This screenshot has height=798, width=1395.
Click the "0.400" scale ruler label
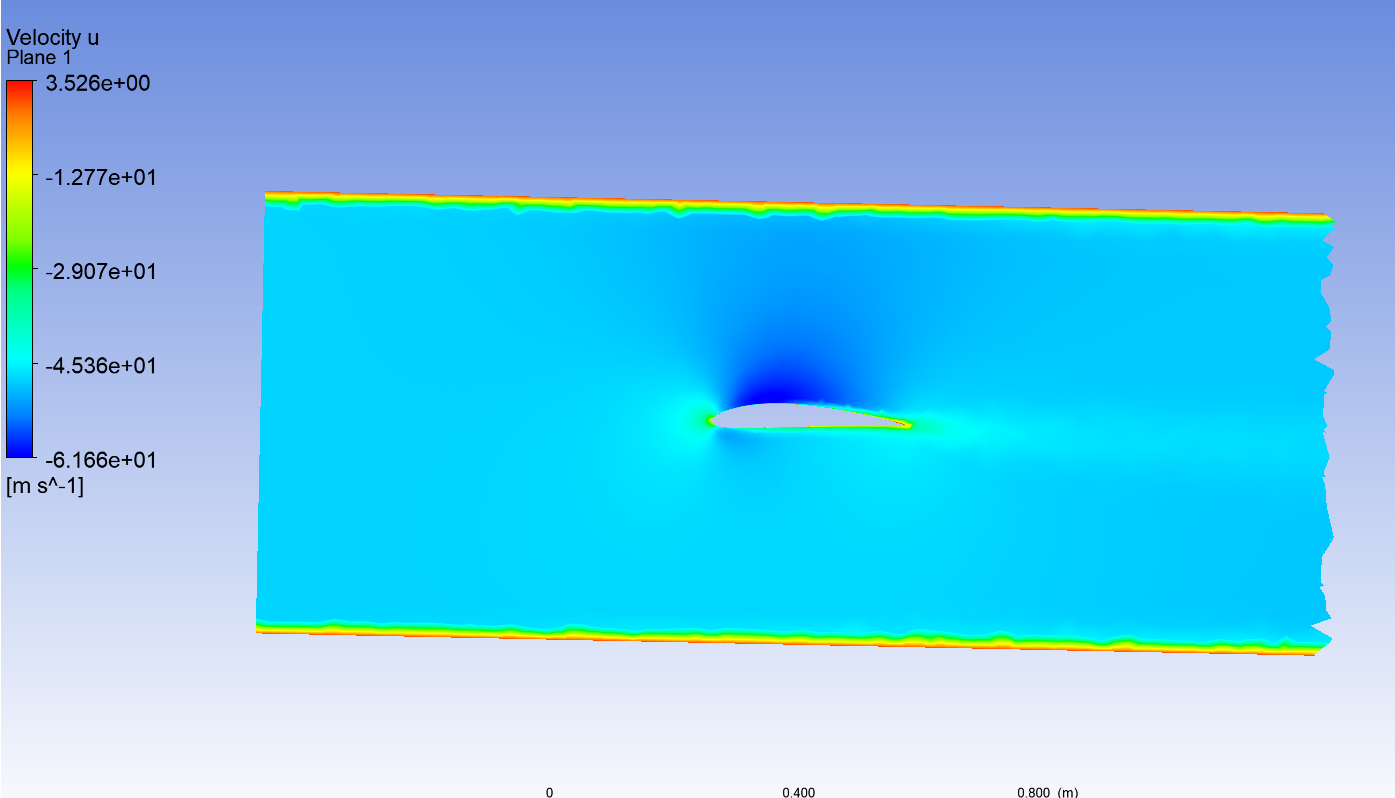click(x=798, y=792)
